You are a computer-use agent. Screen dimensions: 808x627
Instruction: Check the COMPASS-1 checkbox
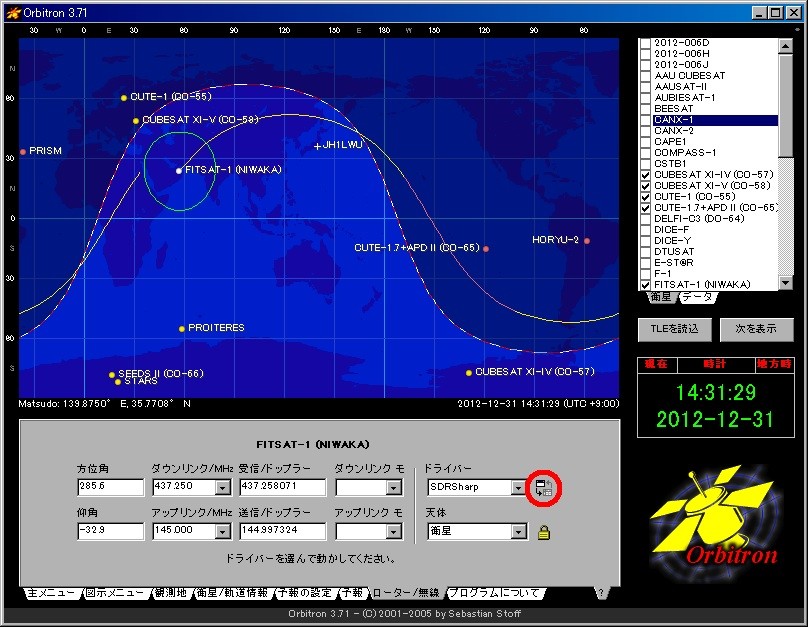645,152
